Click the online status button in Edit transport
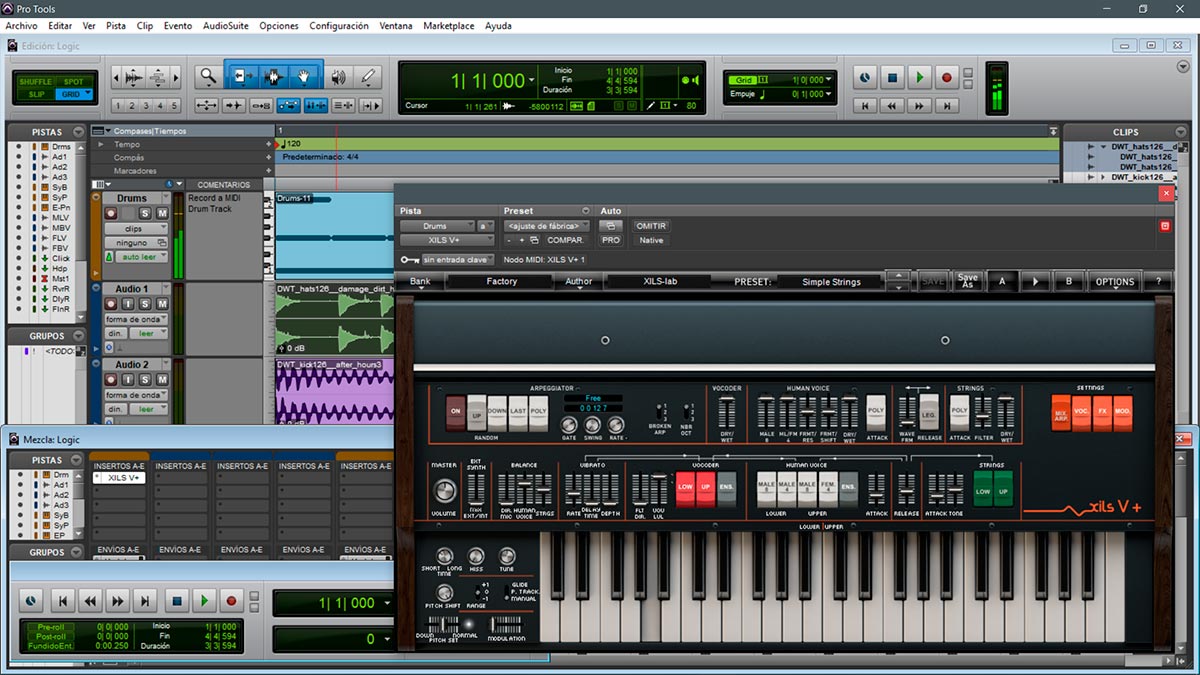This screenshot has width=1200, height=675. 865,77
